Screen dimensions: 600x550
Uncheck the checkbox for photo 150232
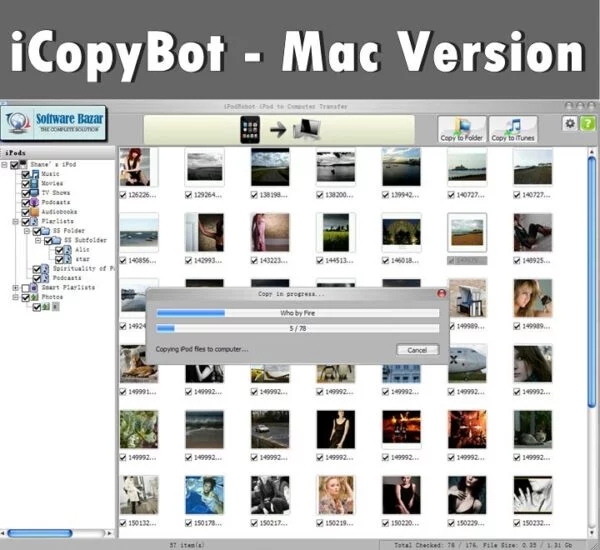(x=517, y=523)
